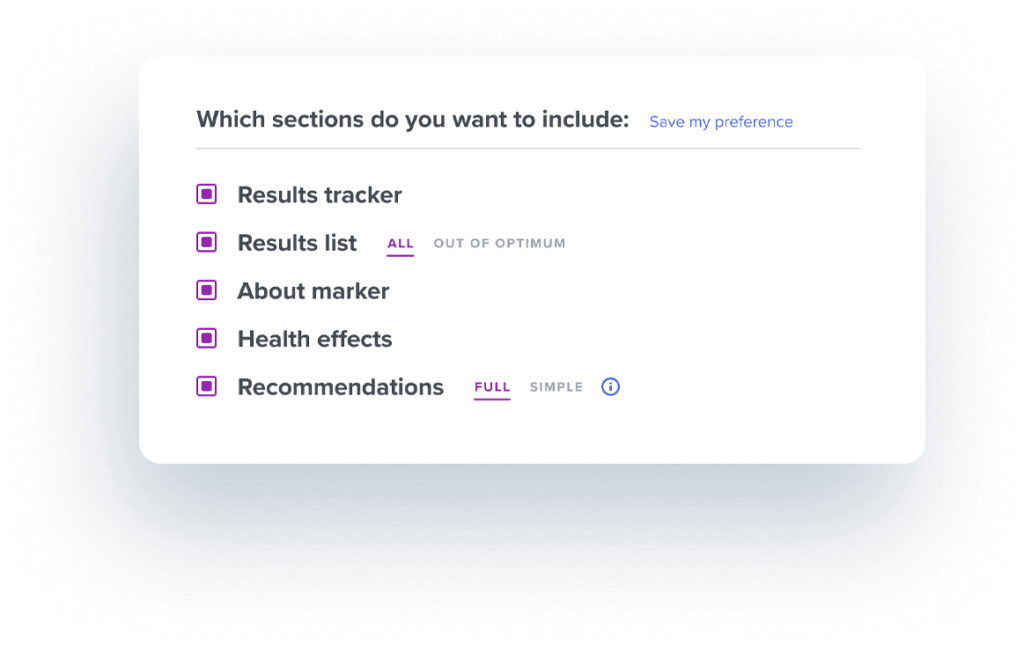This screenshot has height=645, width=1024.
Task: Click the 'Which sections do you want to include' heading
Action: (x=413, y=119)
